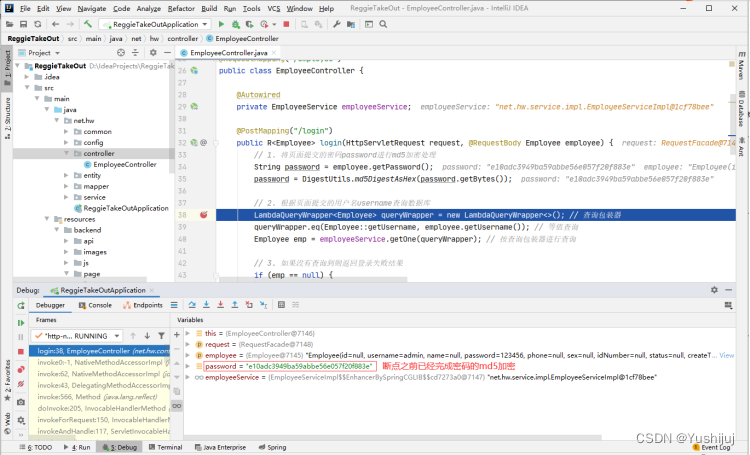Add new watch with plus icon
The image size is (750, 455).
[x=176, y=335]
